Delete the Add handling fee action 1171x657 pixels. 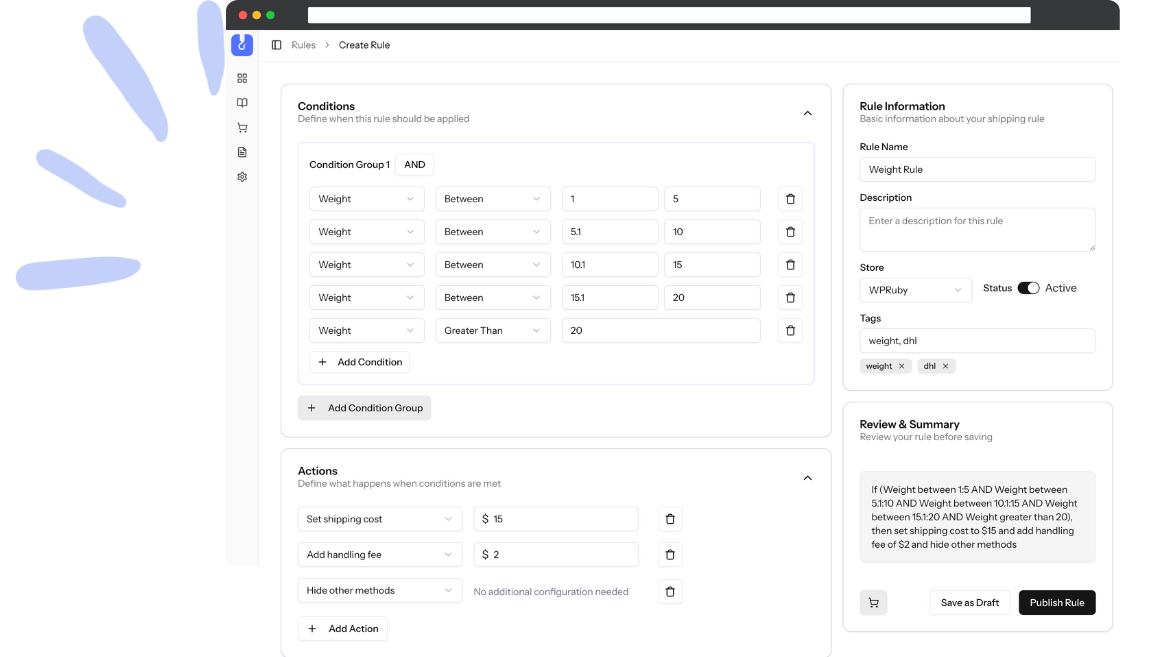[670, 555]
